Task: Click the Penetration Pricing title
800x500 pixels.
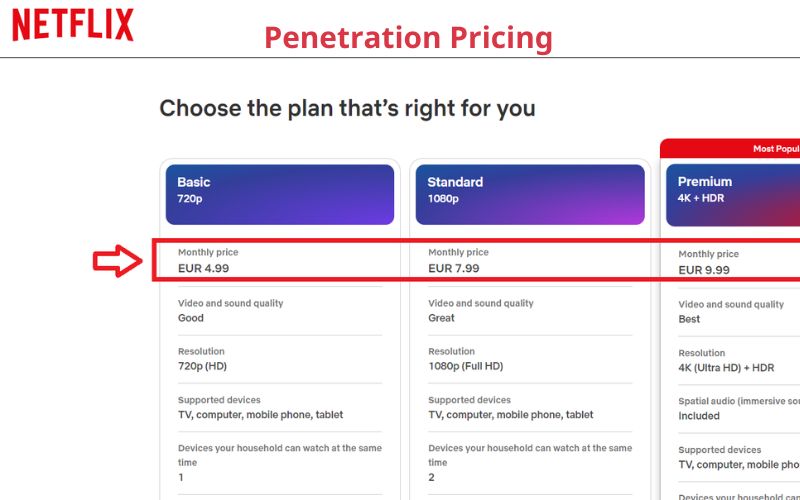Action: click(408, 37)
